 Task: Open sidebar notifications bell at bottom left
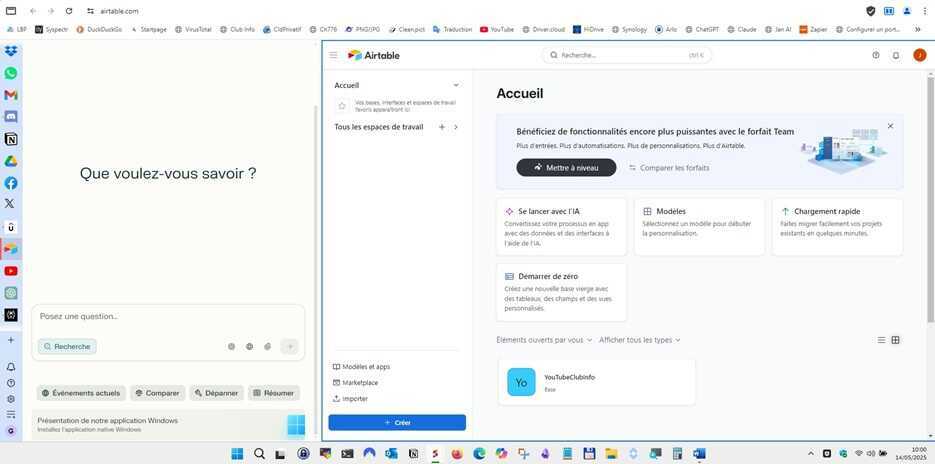11,367
